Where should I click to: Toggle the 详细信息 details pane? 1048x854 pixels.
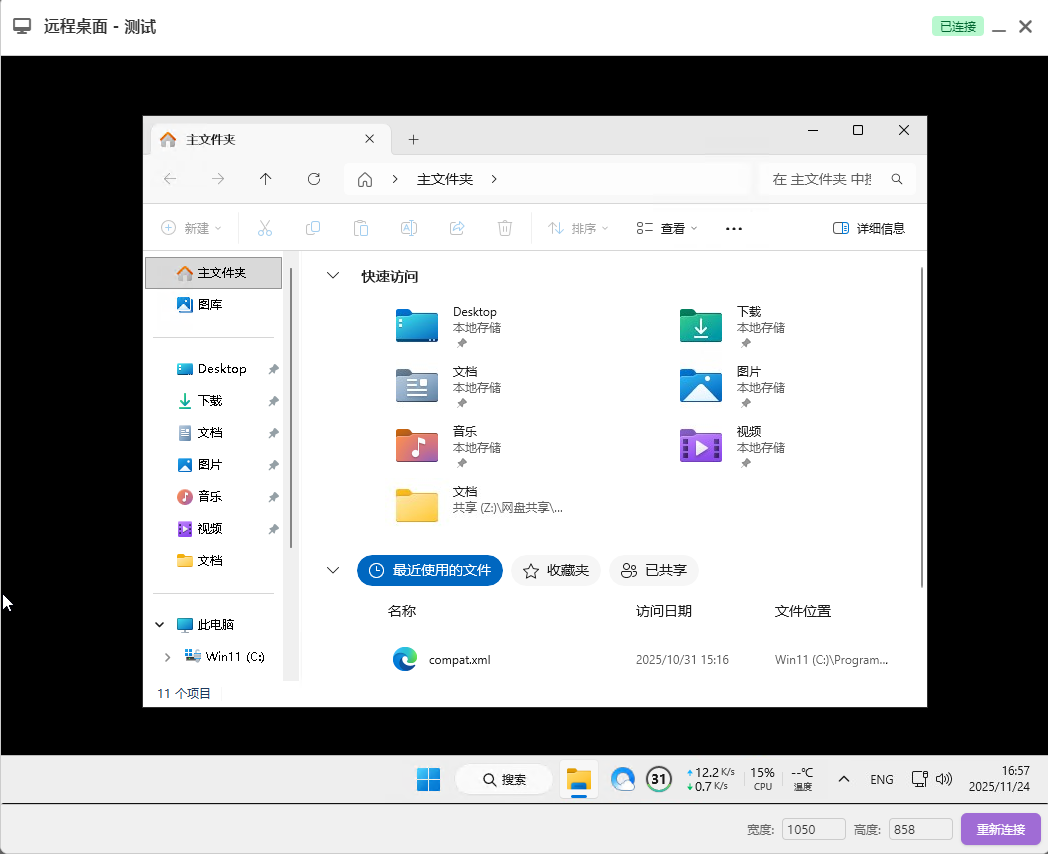pyautogui.click(x=868, y=228)
